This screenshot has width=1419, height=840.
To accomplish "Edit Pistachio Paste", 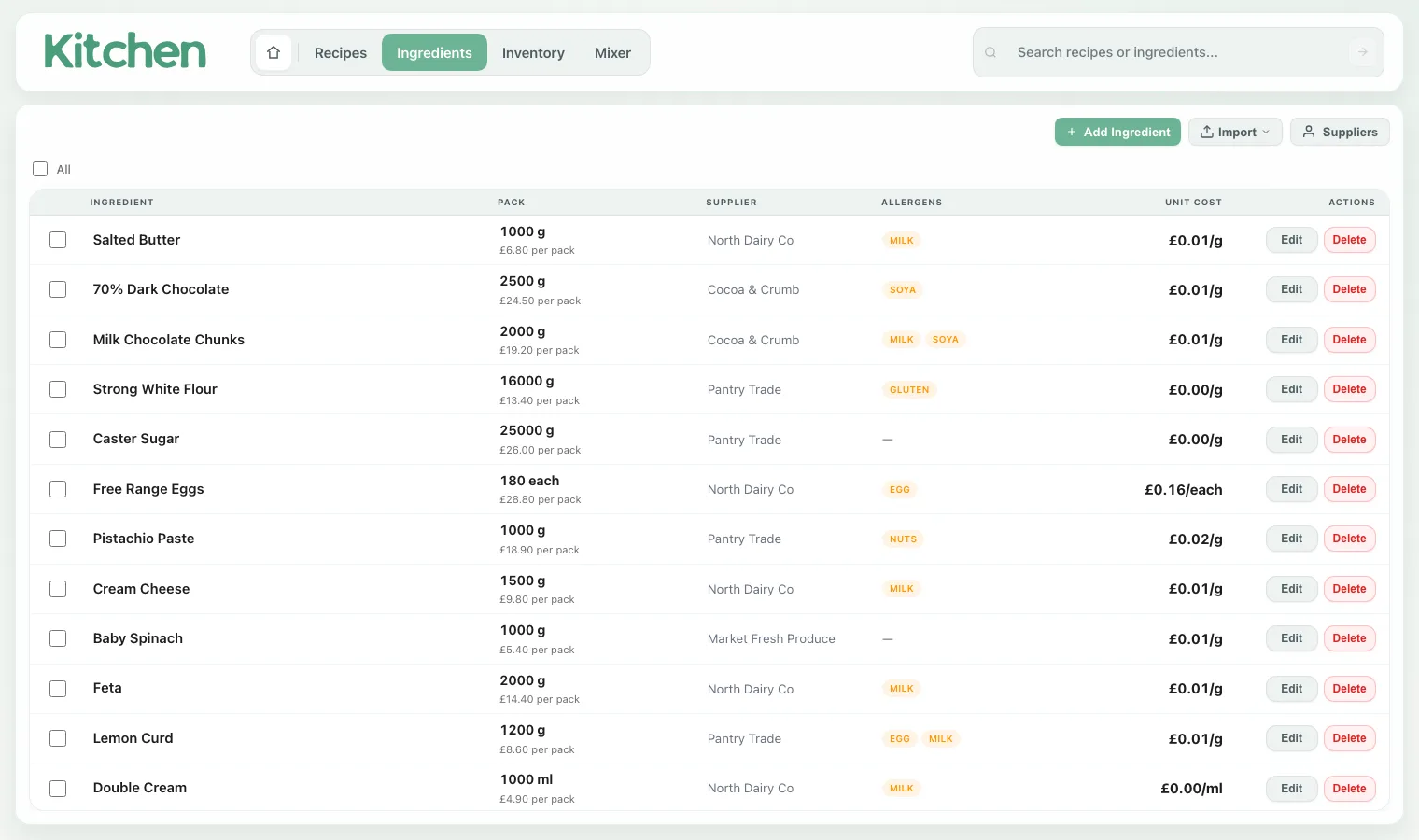I will (x=1291, y=539).
